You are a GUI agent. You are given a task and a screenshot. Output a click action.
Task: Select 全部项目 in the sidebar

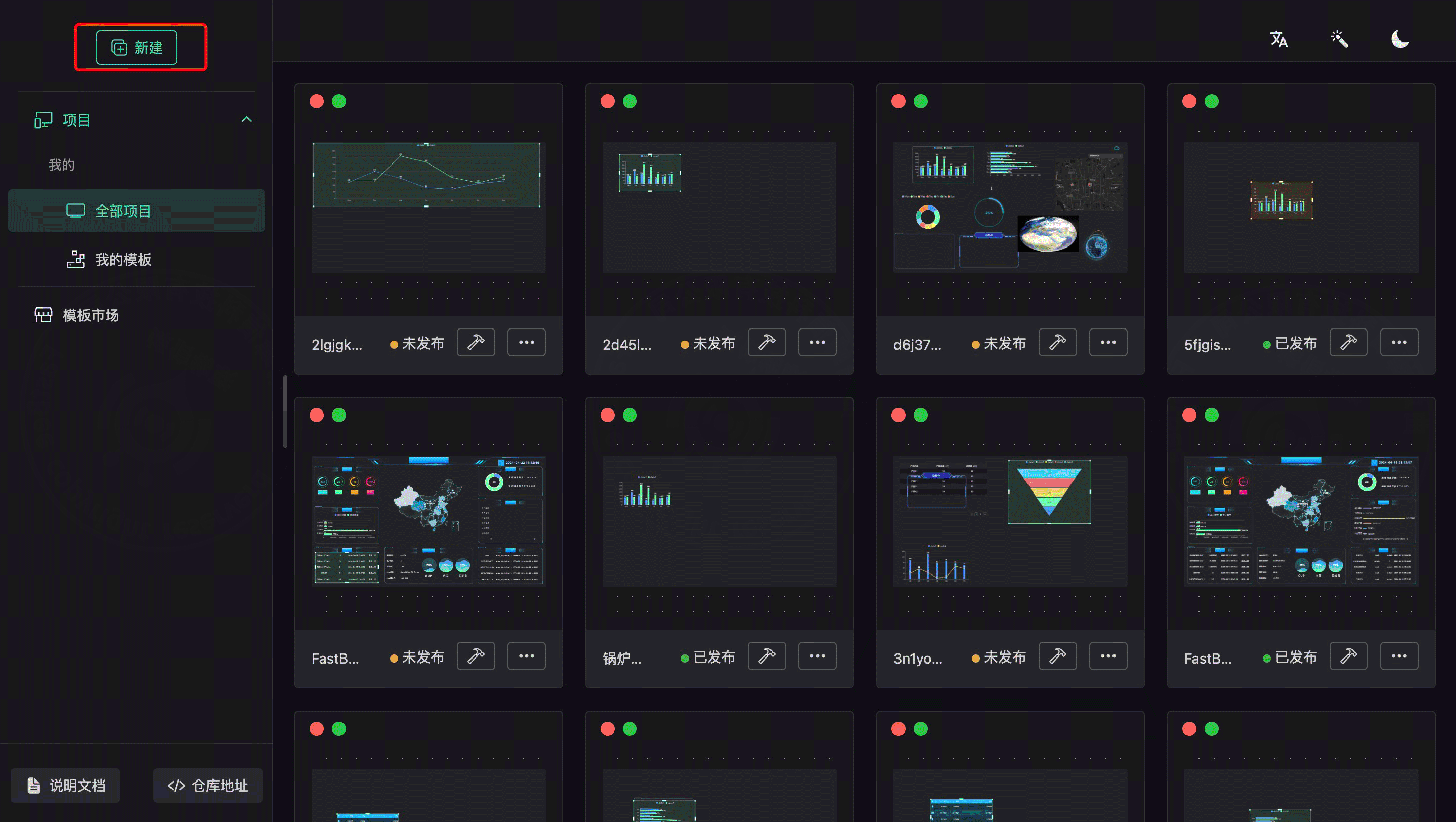[136, 211]
